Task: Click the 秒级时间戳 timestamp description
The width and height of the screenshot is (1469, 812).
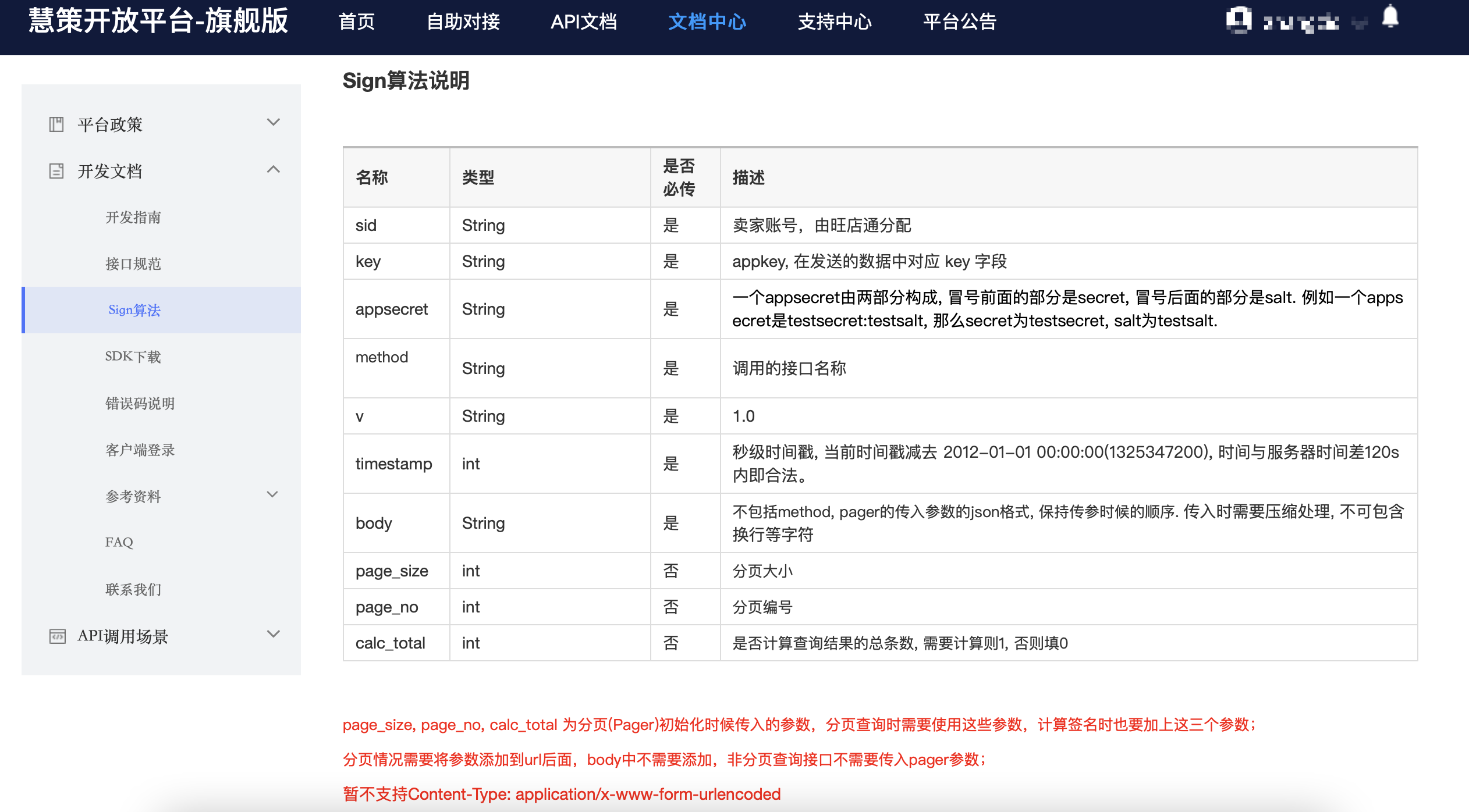Action: click(x=1066, y=464)
